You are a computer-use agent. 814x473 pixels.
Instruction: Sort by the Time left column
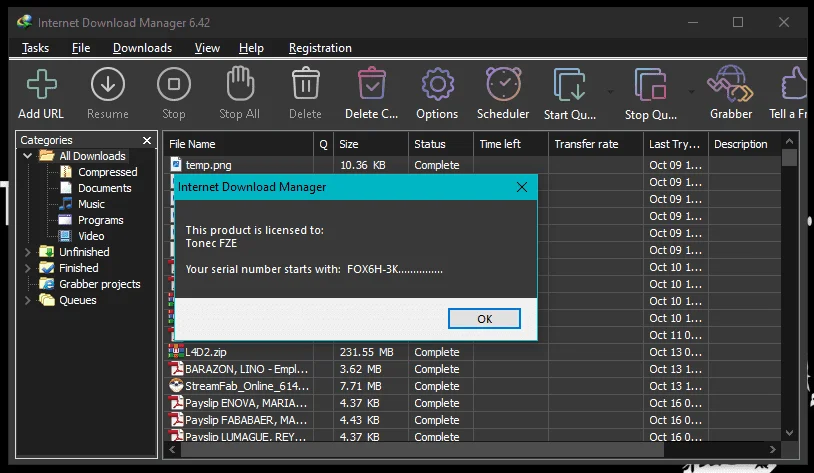[511, 144]
